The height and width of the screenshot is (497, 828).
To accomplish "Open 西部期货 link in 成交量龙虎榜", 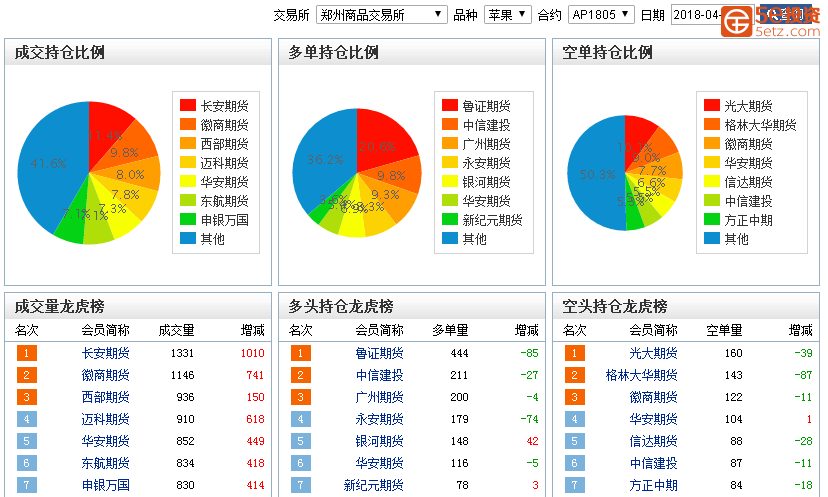I will click(105, 397).
